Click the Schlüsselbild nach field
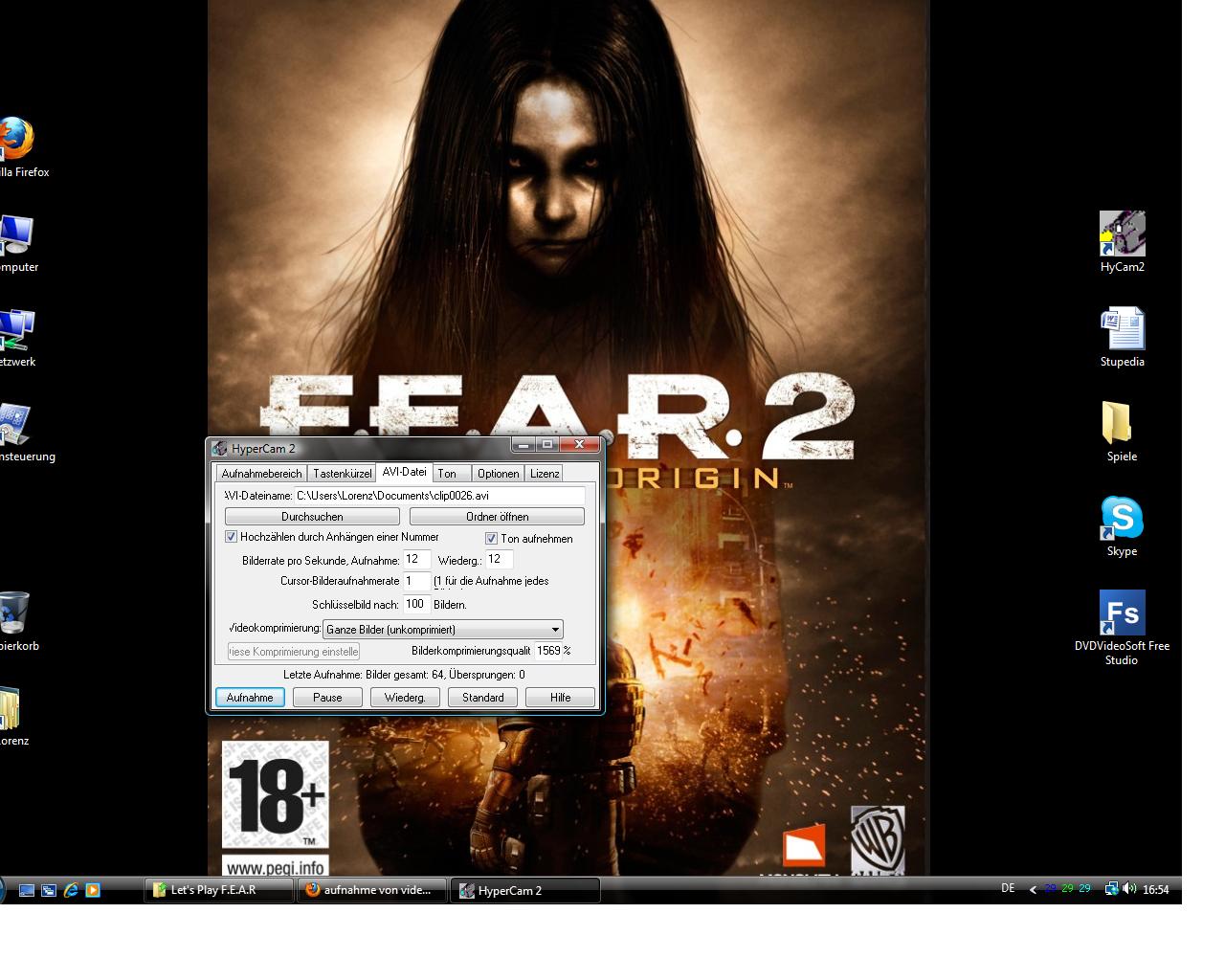Viewport: 1225px width, 980px height. [416, 604]
